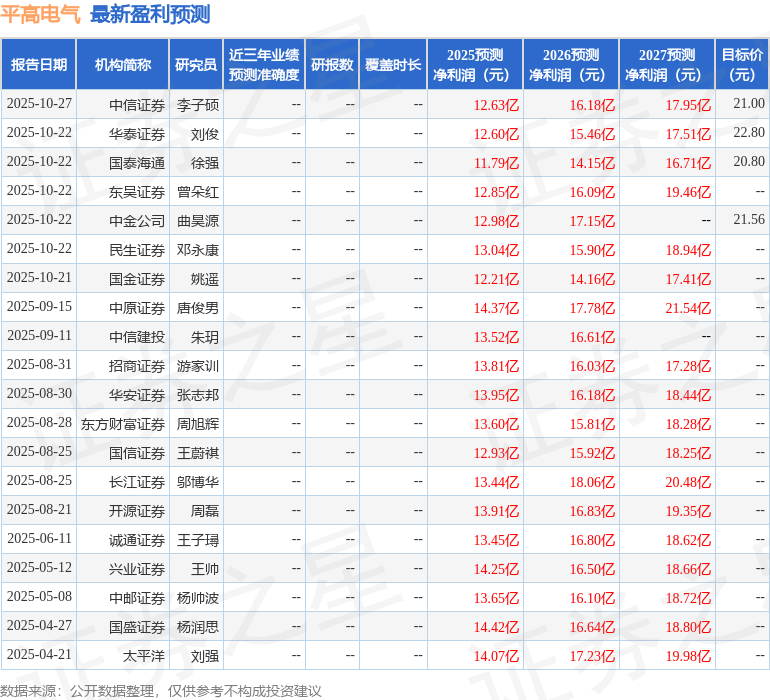
Task: Sort by 2025预测净利润 column header
Action: coord(475,65)
